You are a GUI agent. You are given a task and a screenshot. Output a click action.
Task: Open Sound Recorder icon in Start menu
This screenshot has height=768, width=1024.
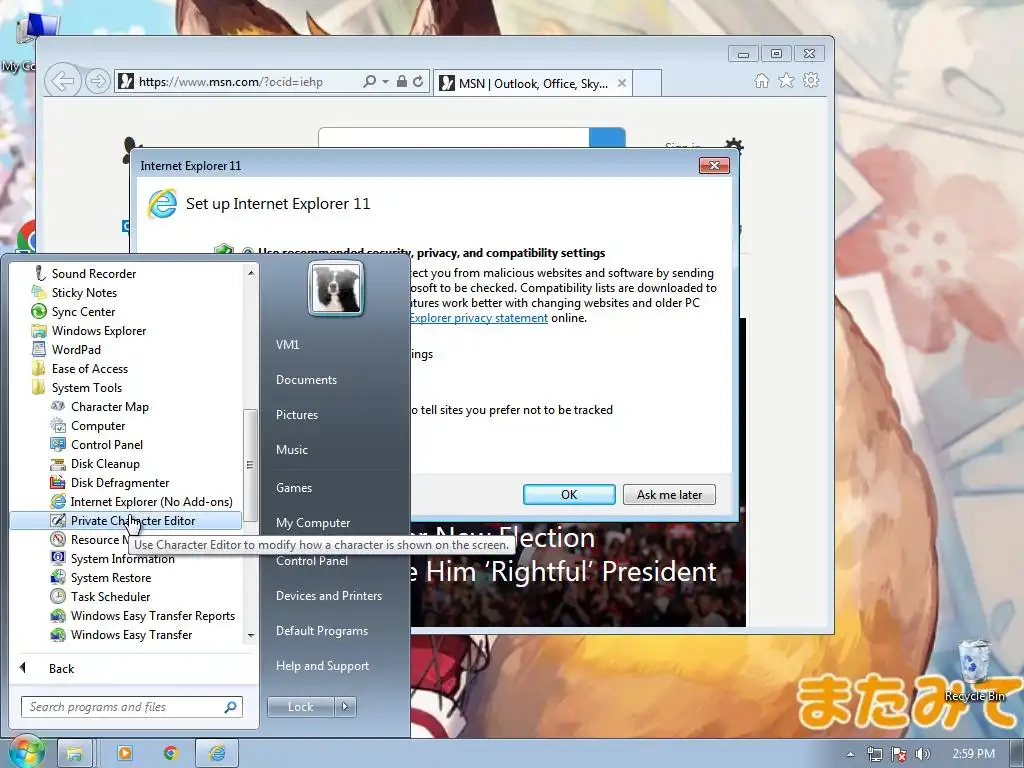coord(39,274)
